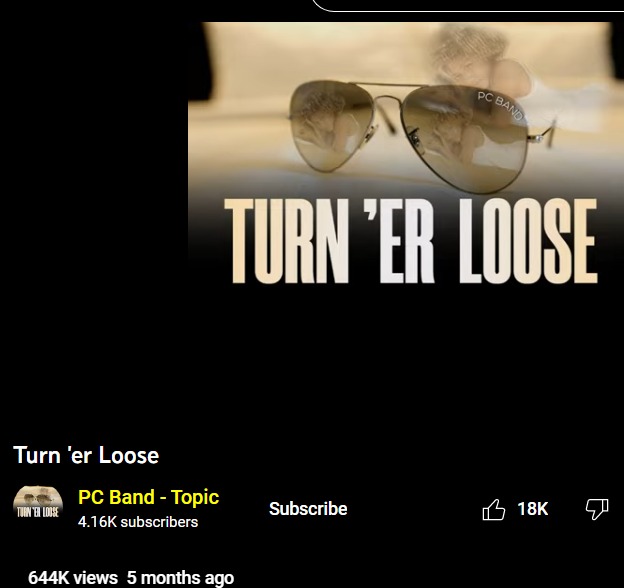Click the PC BAND watermark on lens

click(x=500, y=105)
